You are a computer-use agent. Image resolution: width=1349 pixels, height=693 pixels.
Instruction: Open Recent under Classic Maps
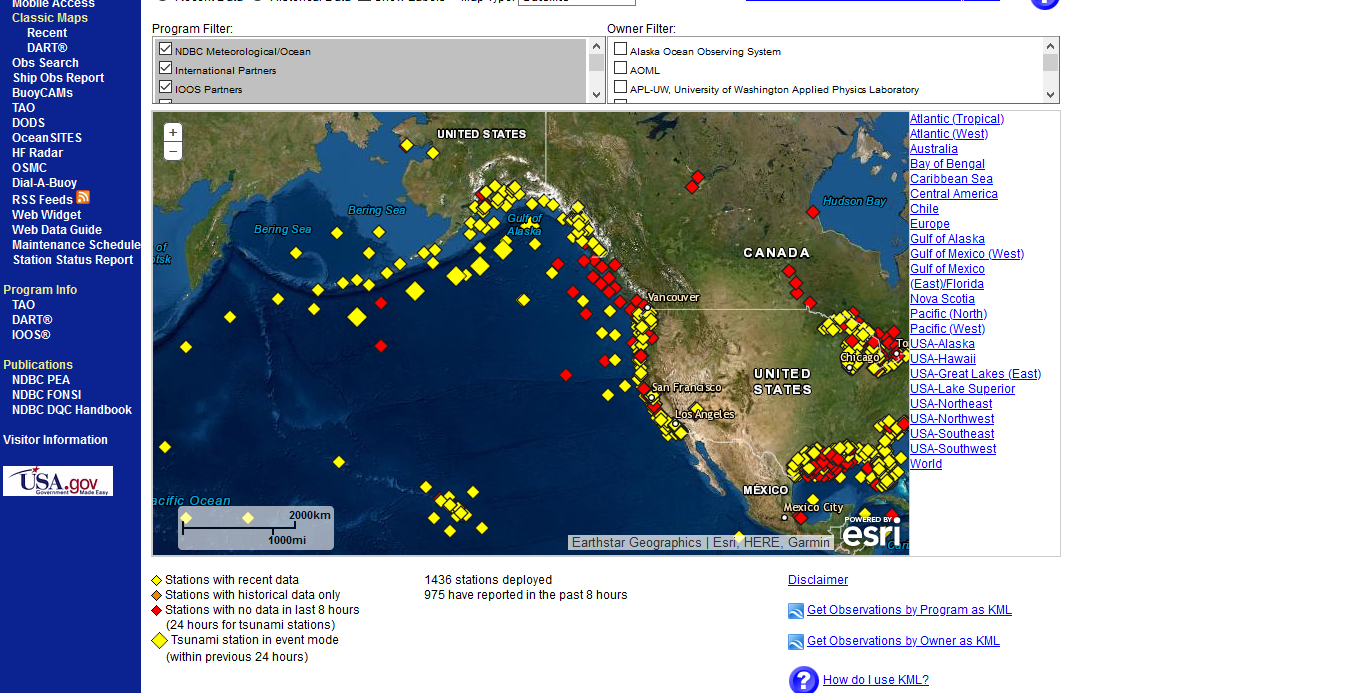(47, 33)
